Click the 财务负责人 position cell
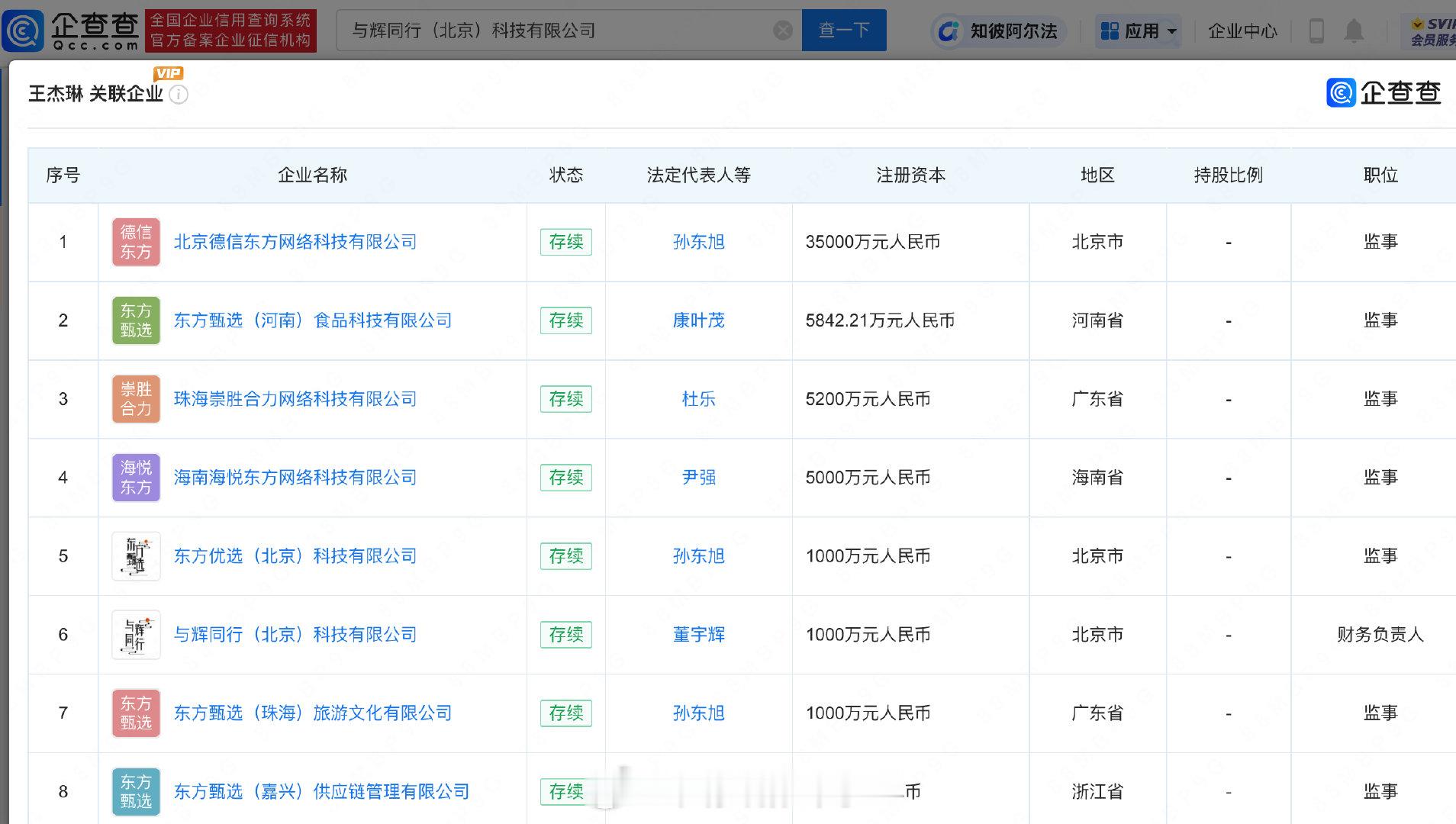1456x824 pixels. tap(1380, 635)
